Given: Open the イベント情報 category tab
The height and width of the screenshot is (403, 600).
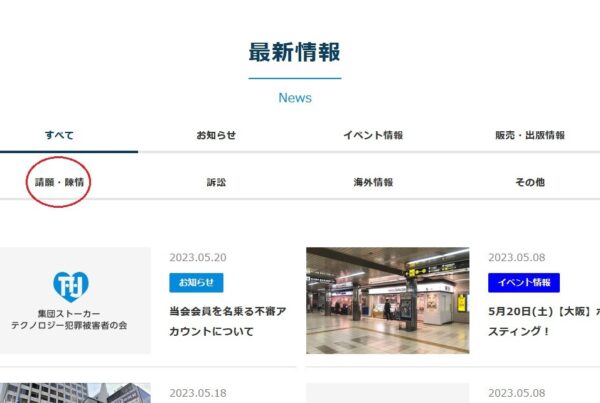Looking at the screenshot, I should point(373,135).
